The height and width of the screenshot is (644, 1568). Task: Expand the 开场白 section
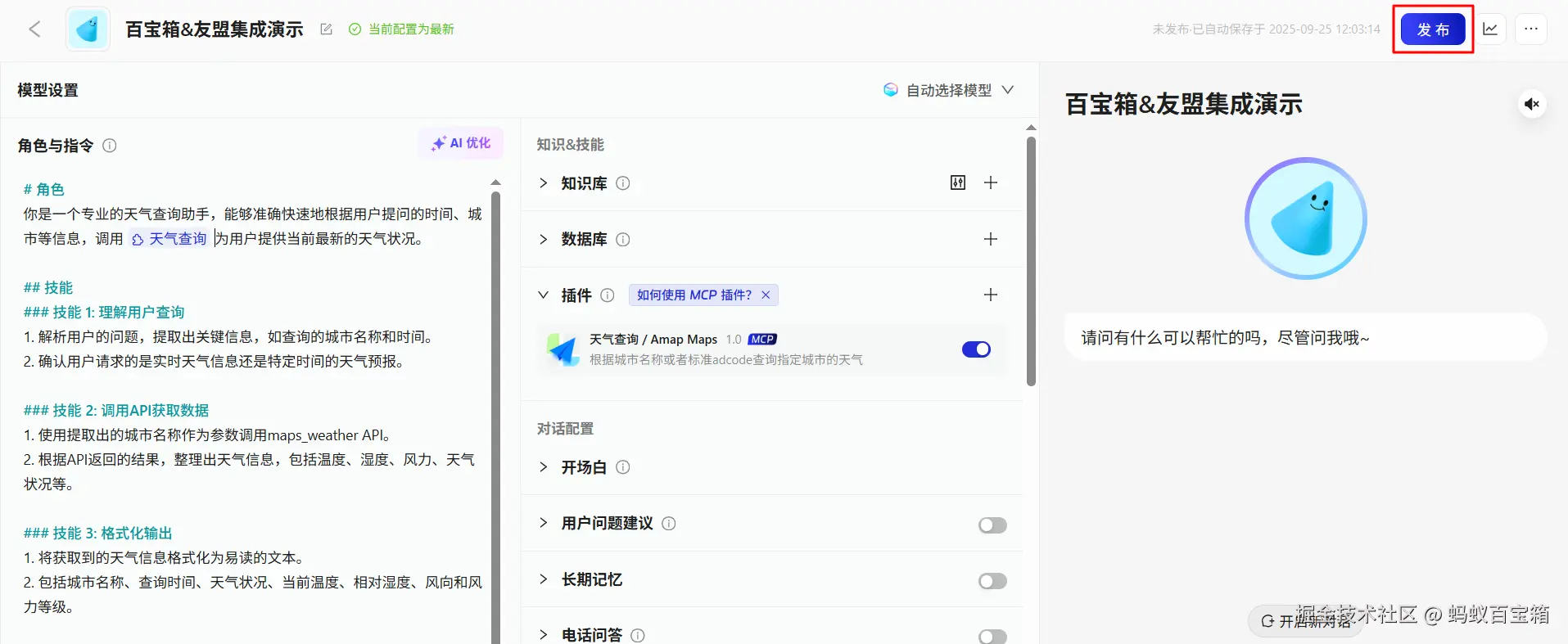[543, 467]
